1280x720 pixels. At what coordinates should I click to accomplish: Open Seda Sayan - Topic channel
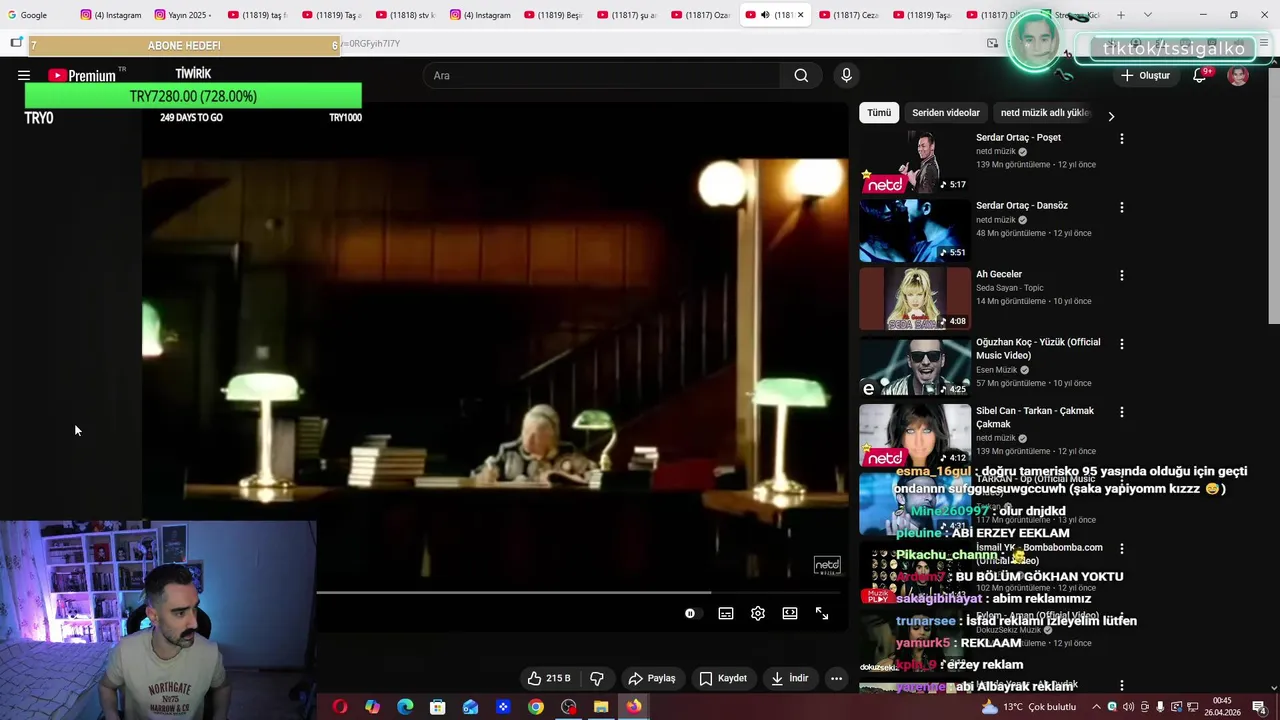coord(1010,288)
